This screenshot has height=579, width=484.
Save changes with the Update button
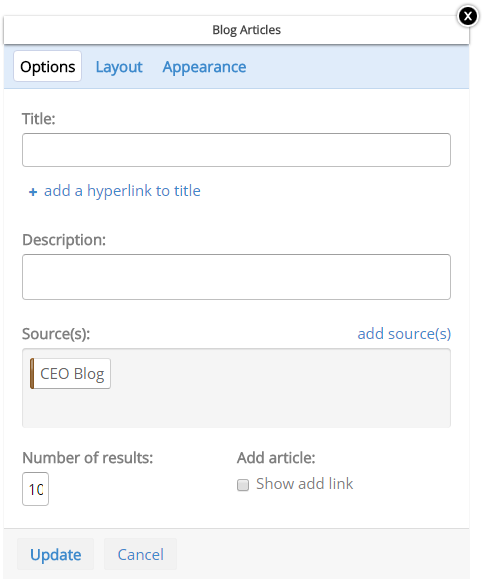(55, 554)
